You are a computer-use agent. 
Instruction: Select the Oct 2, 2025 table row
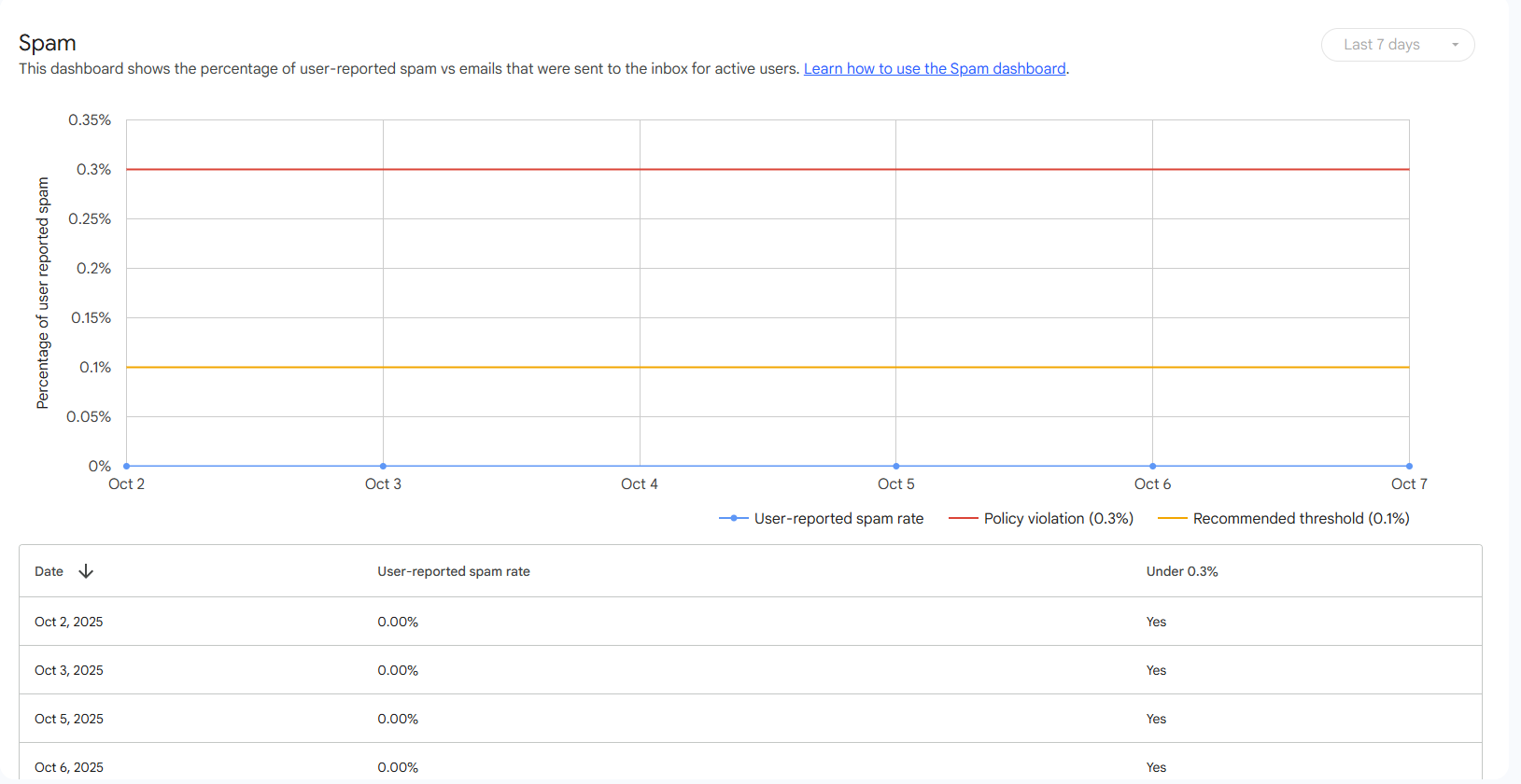coord(69,622)
